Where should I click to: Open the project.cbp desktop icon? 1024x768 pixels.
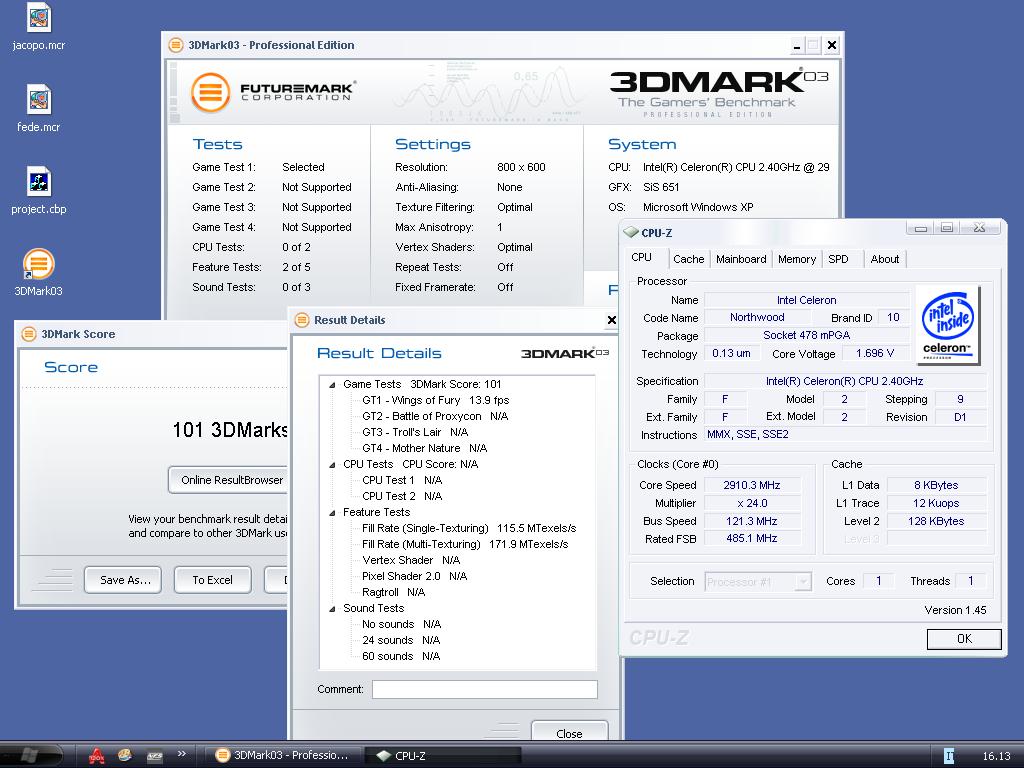click(x=38, y=183)
